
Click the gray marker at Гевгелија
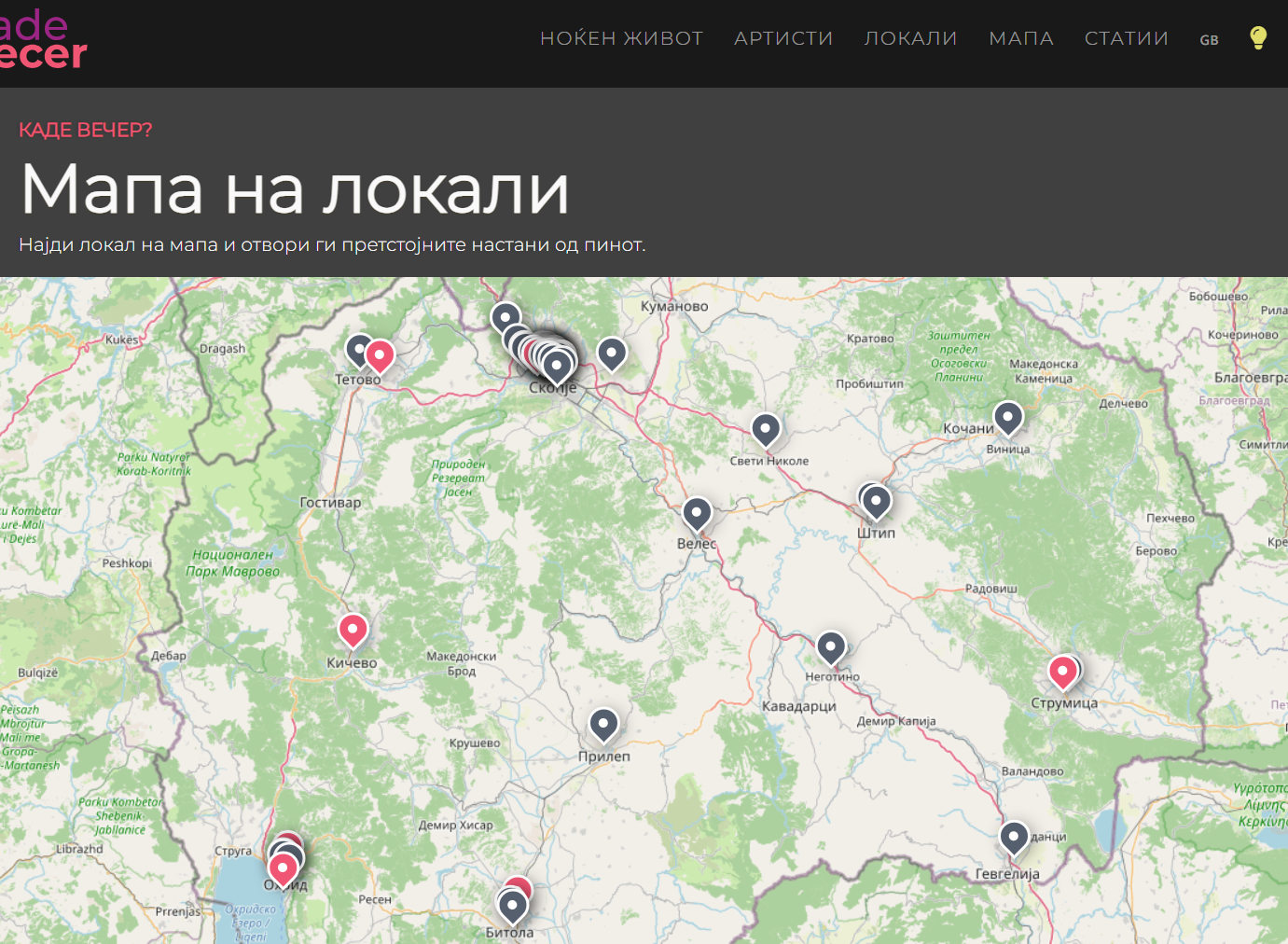1014,837
